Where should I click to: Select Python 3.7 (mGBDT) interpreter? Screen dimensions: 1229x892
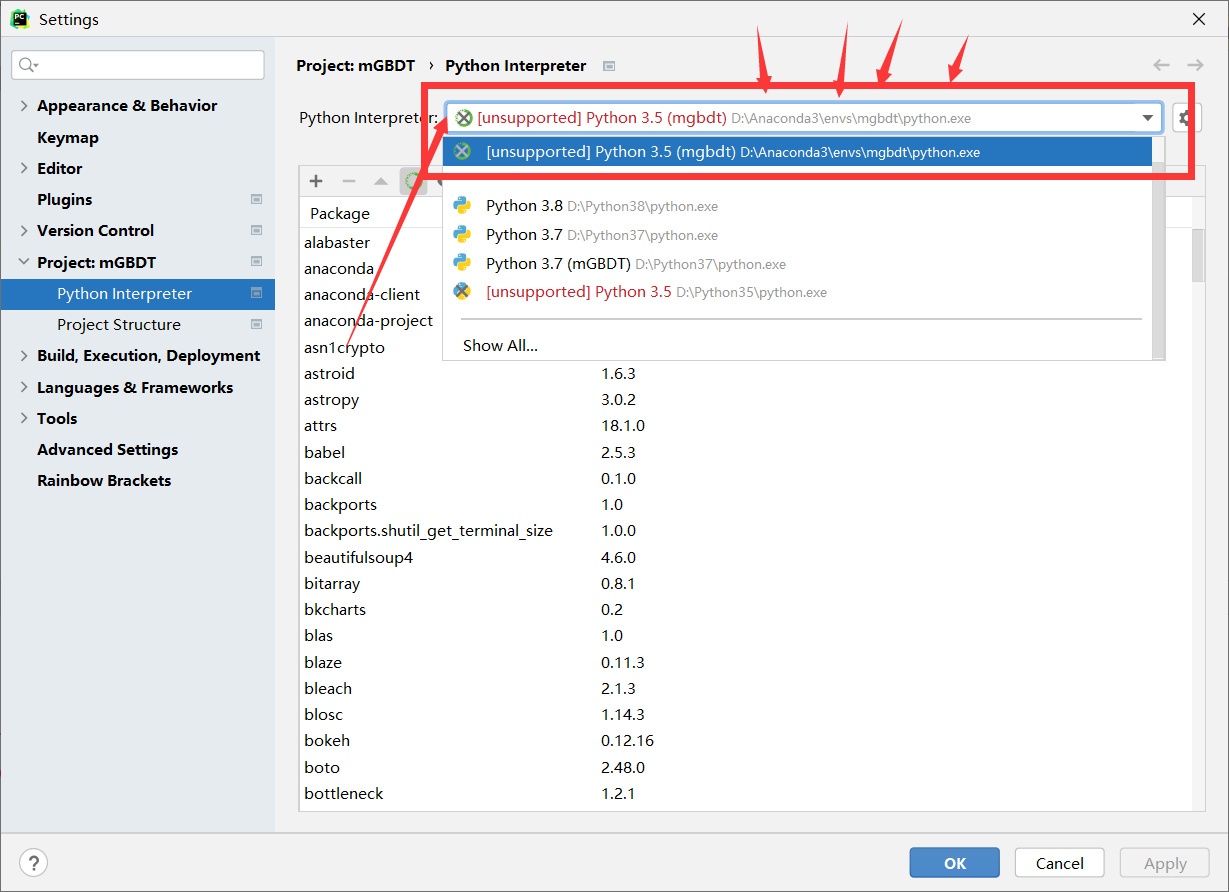click(x=797, y=264)
